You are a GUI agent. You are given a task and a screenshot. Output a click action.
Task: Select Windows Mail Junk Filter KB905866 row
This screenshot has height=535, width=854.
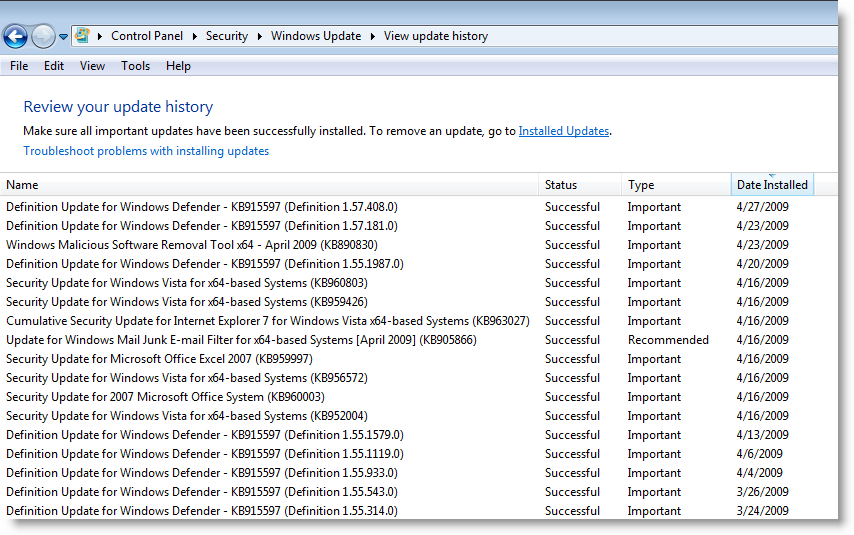click(419, 340)
